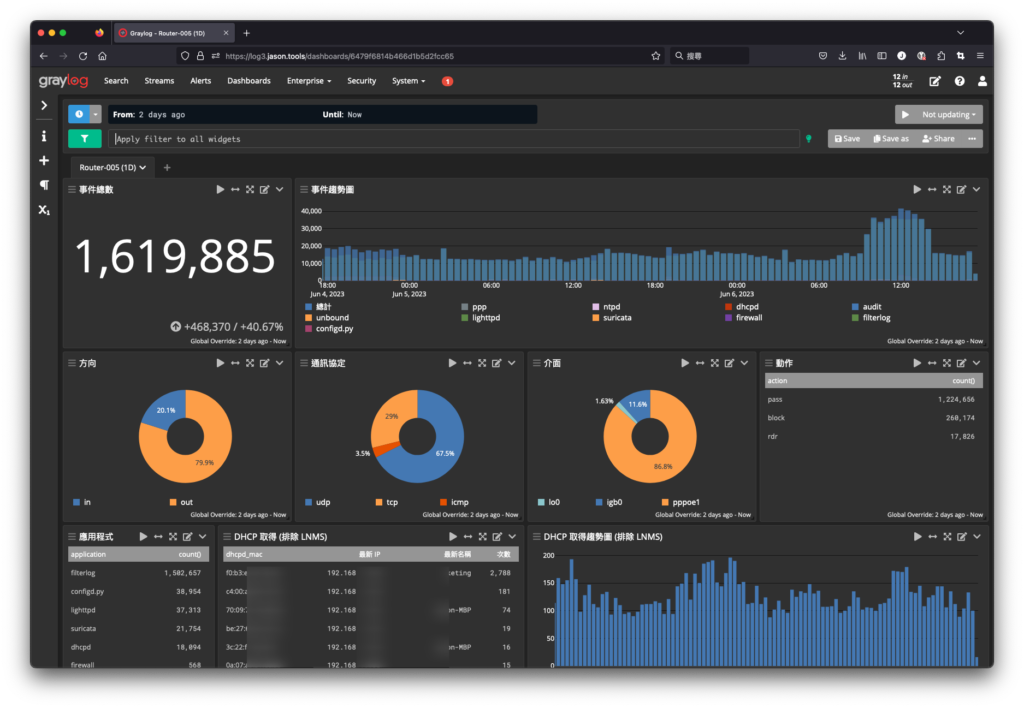Click the green lightbulb query help icon
This screenshot has width=1024, height=708.
[x=809, y=138]
